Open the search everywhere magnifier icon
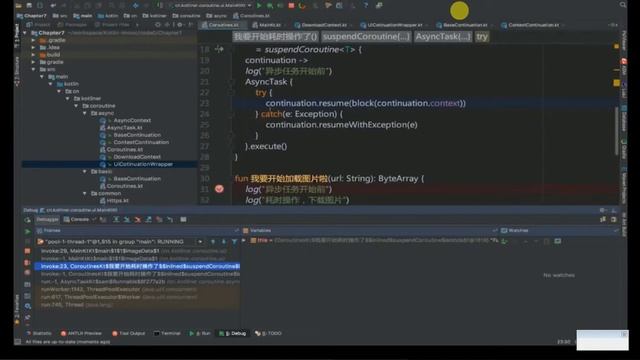Viewport: 640px width, 360px height. click(622, 5)
